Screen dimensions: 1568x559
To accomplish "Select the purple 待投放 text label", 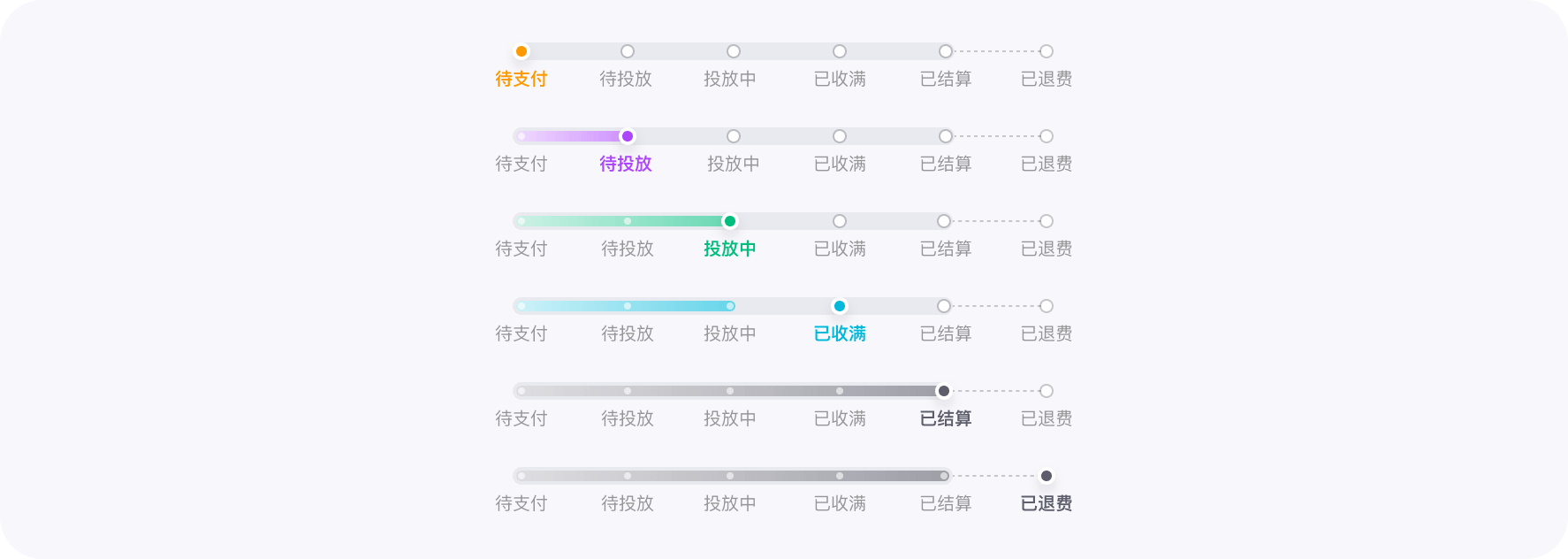I will (x=626, y=164).
